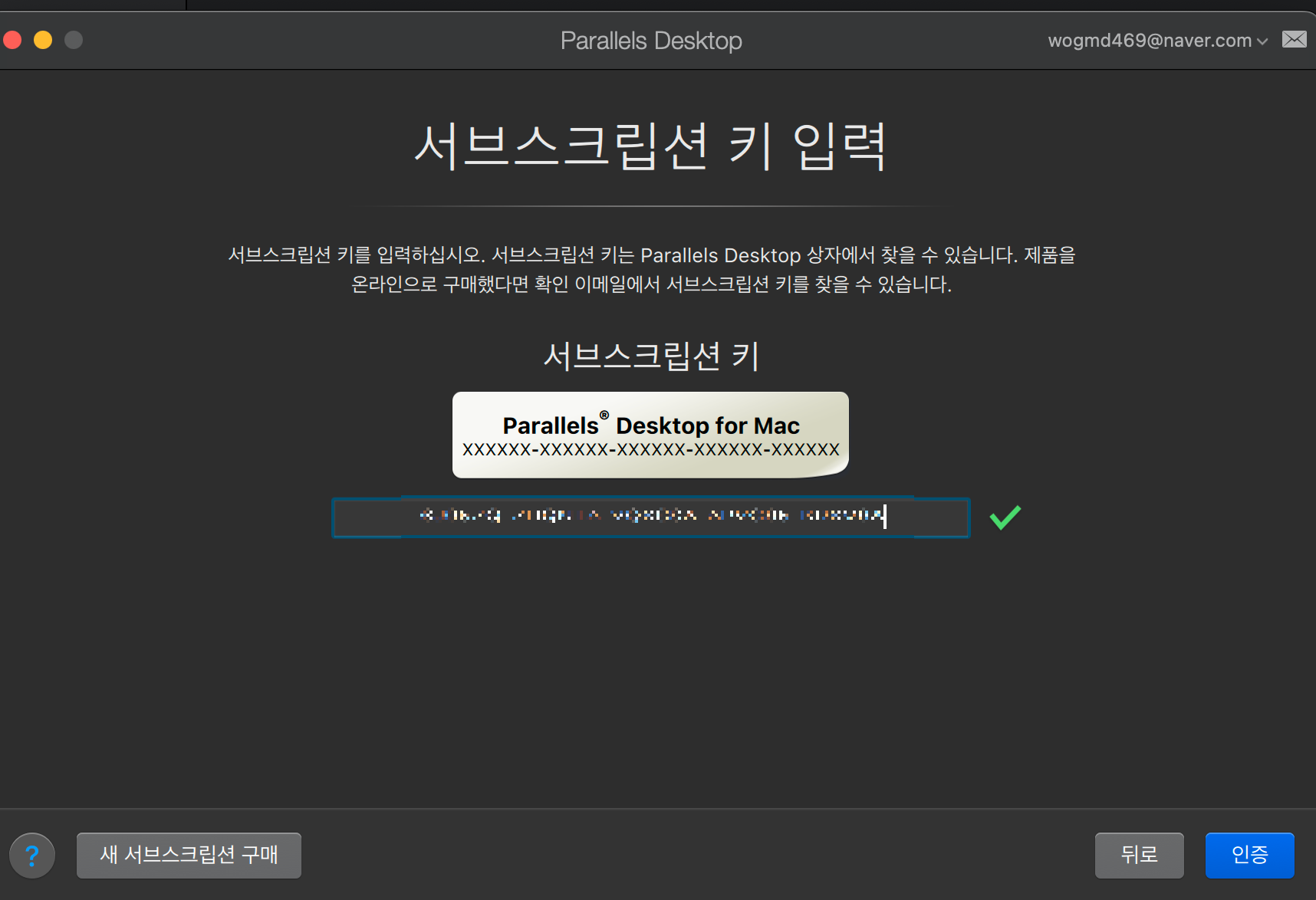Click the 서브스크립션 키 입력 heading
The height and width of the screenshot is (900, 1316).
click(x=650, y=146)
